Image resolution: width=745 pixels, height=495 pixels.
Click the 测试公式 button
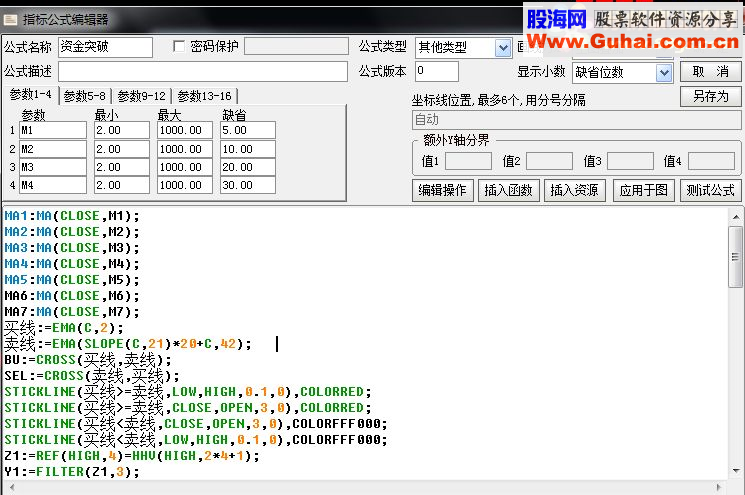point(710,190)
